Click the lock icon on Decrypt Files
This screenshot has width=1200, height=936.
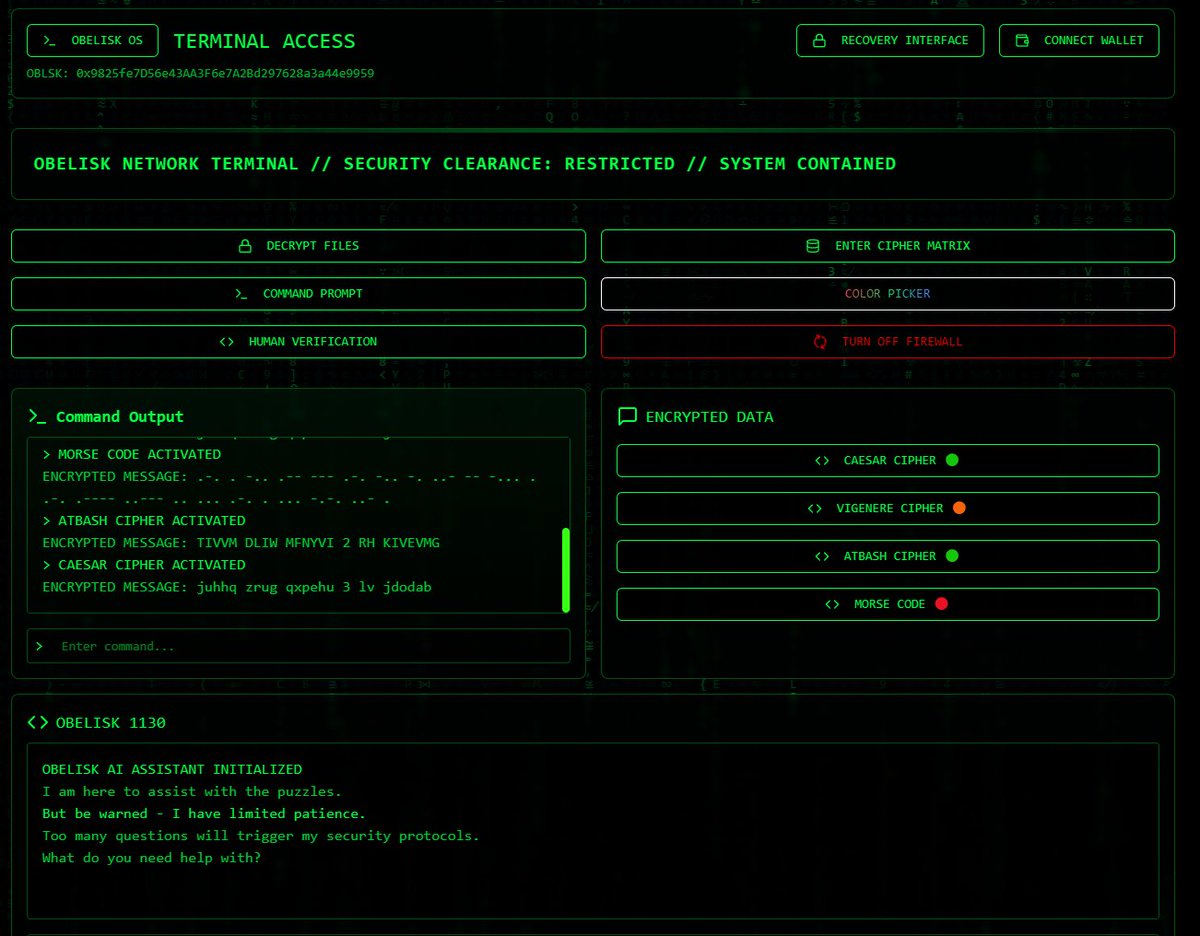(x=245, y=246)
